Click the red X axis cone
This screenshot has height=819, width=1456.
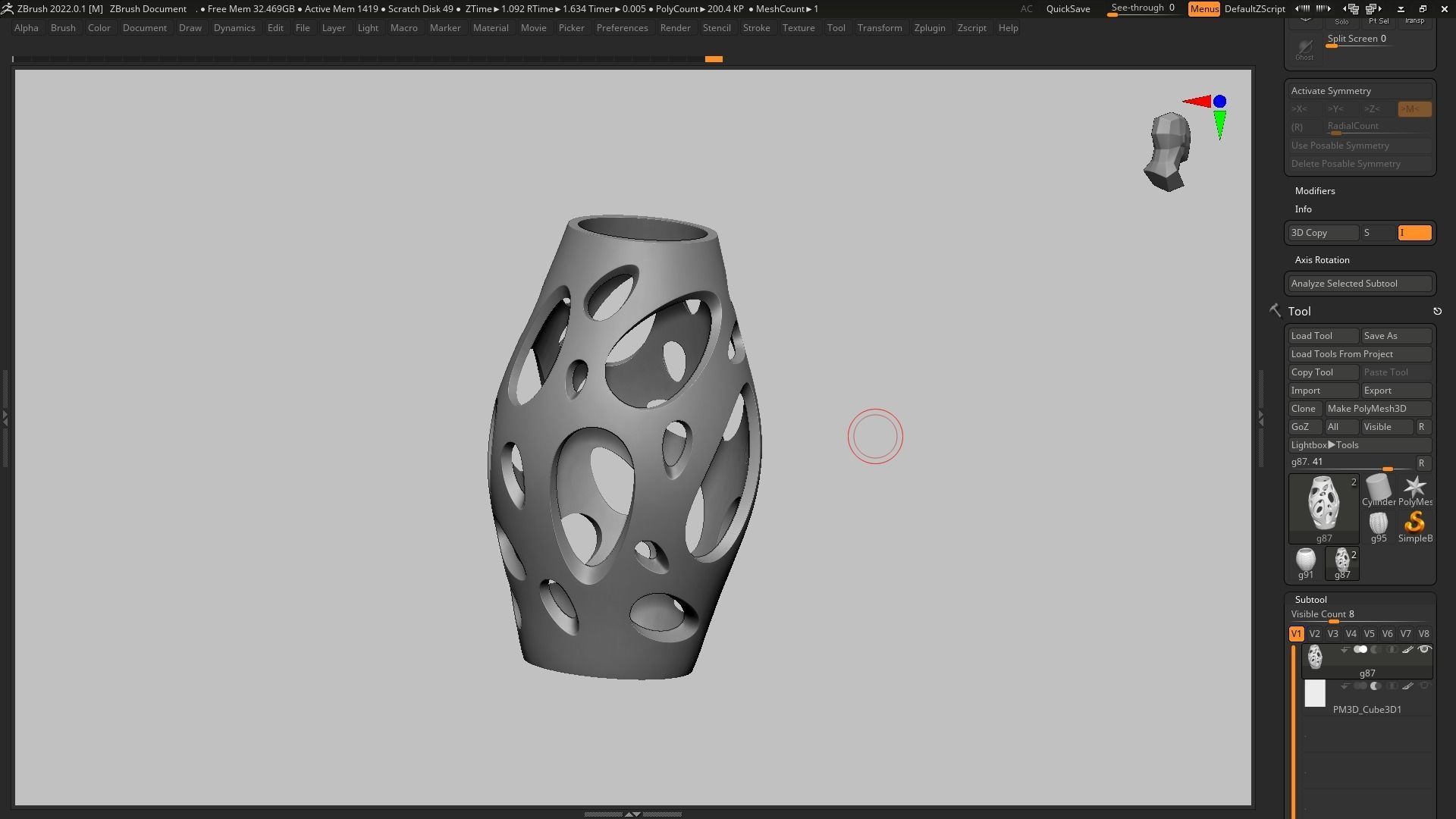pos(1197,101)
